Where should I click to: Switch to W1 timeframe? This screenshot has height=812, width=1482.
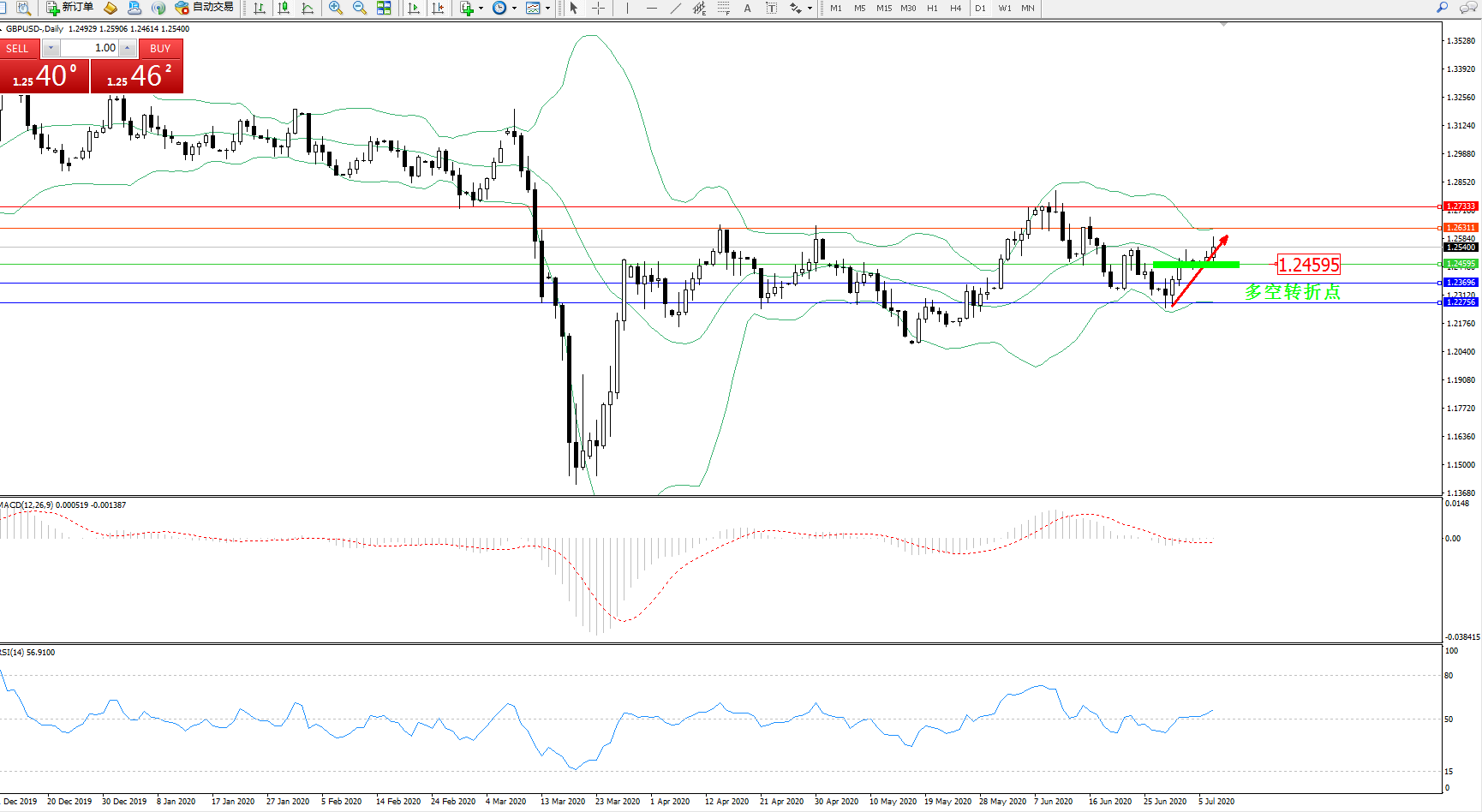[x=1004, y=8]
